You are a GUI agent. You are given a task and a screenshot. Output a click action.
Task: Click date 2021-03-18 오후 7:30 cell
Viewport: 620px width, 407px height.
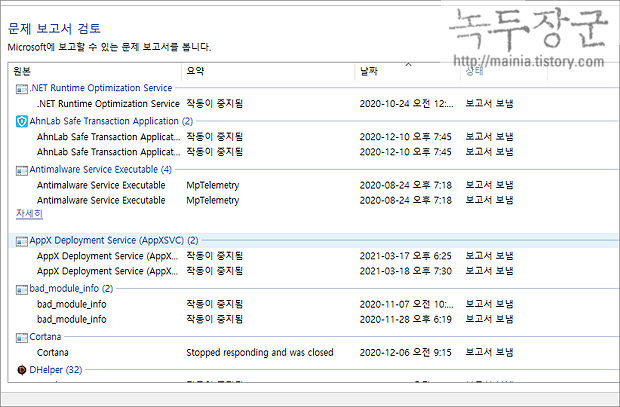[x=405, y=271]
